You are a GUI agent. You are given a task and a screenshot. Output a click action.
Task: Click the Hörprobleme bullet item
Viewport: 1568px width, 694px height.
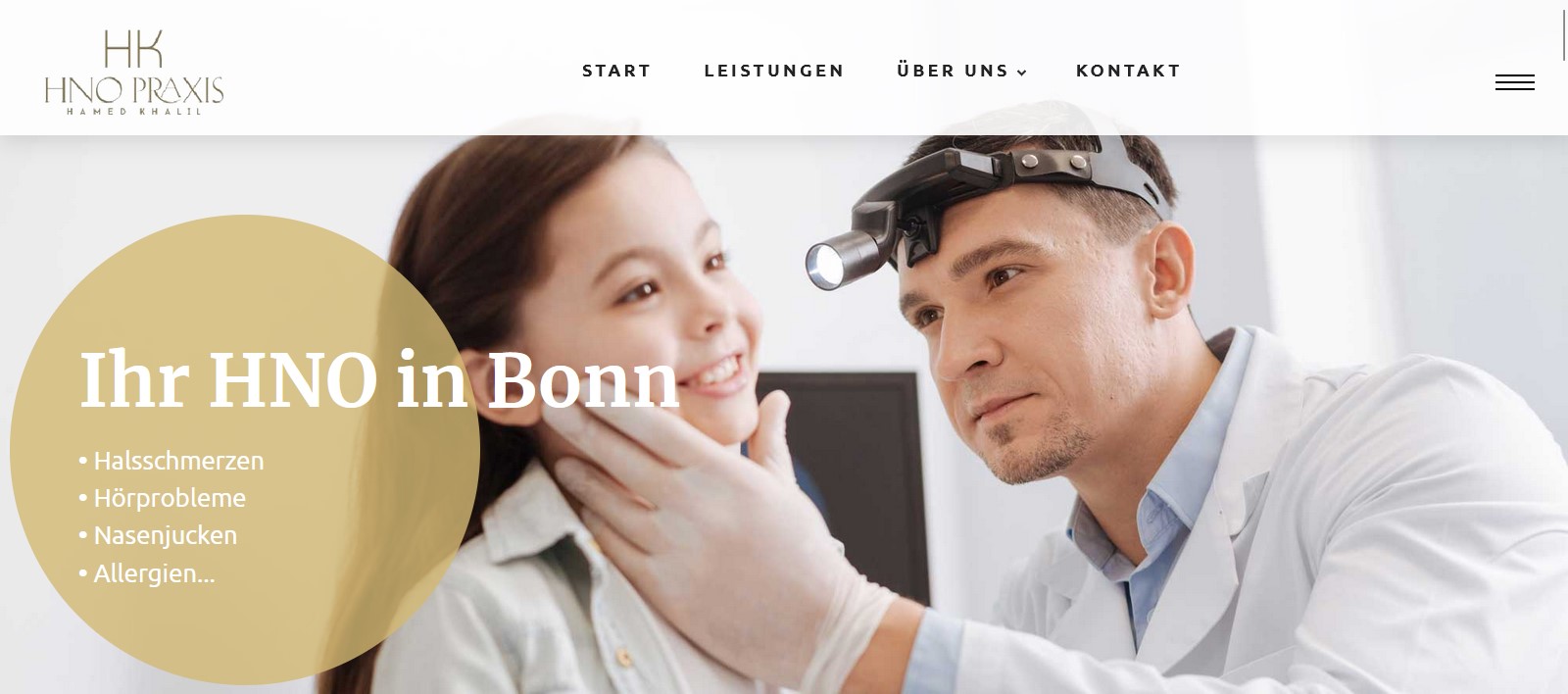pyautogui.click(x=163, y=498)
